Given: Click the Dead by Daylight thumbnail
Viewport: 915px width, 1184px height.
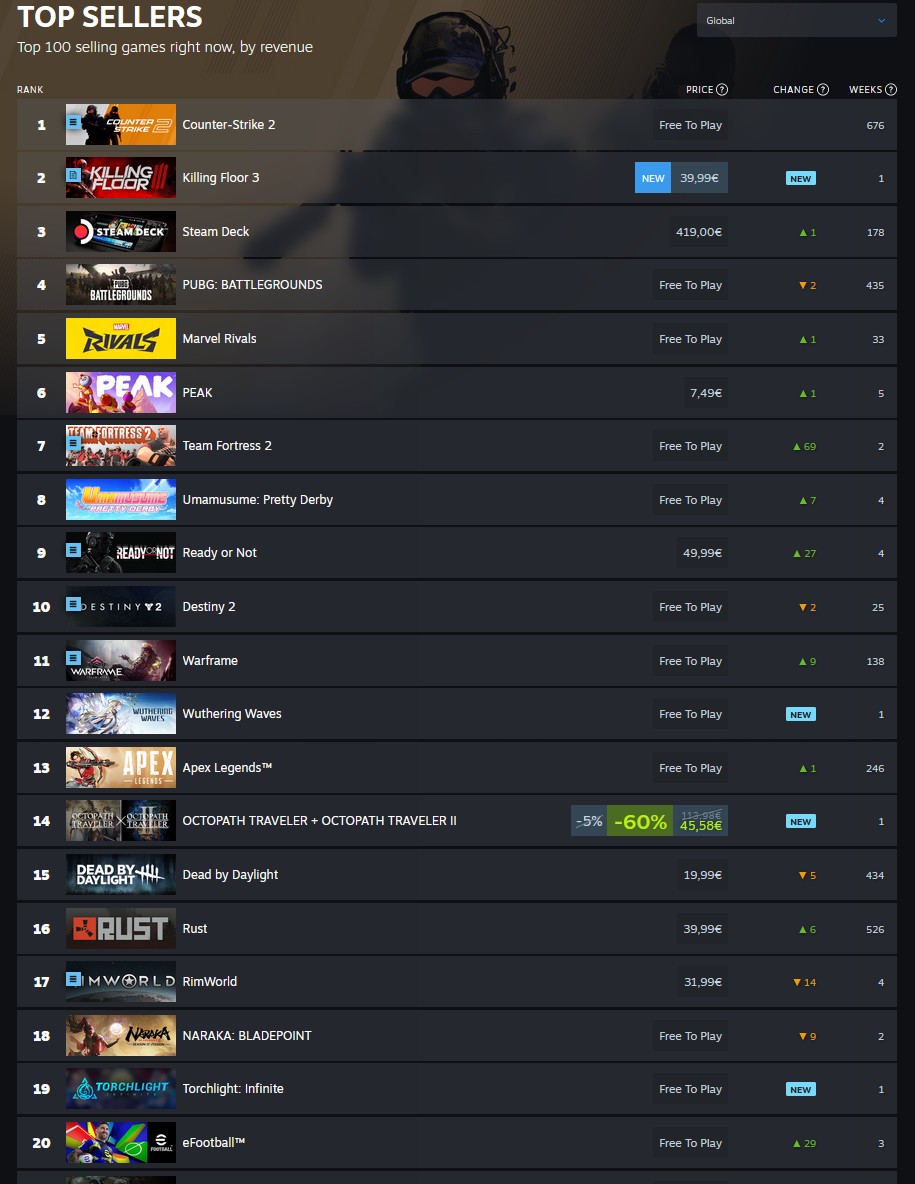Looking at the screenshot, I should click(121, 874).
